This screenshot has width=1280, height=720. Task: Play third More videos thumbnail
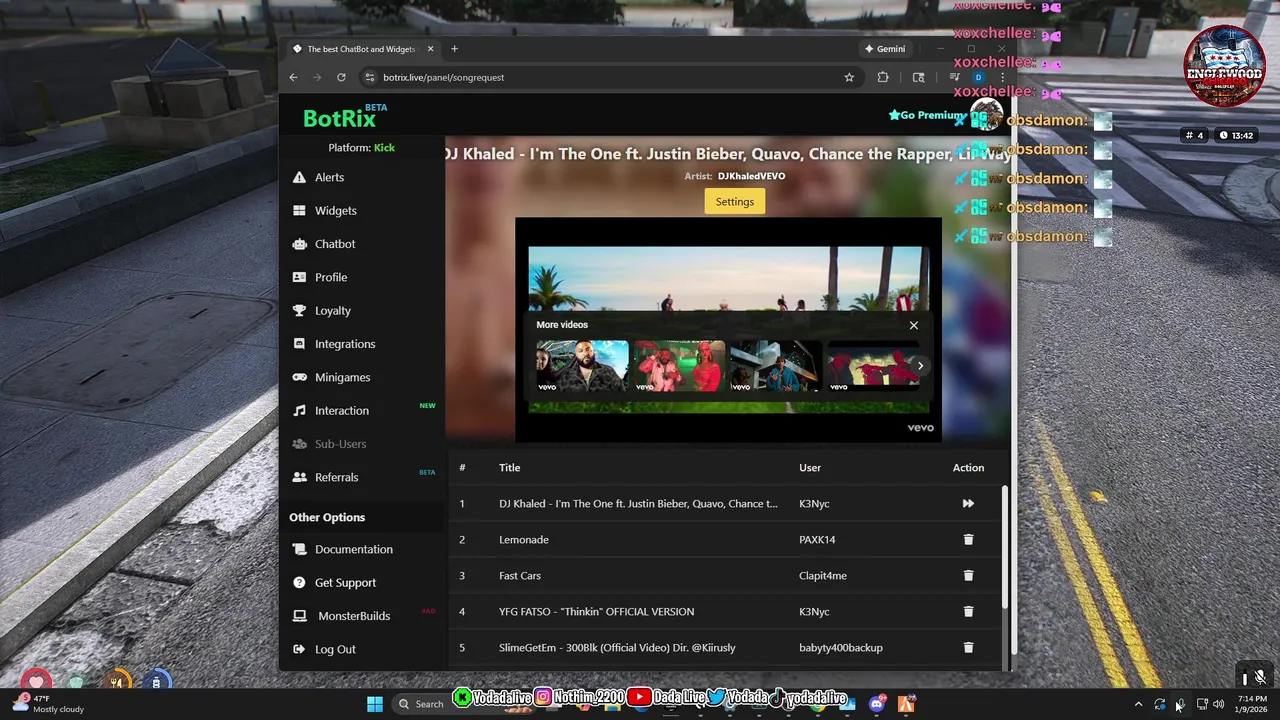776,366
